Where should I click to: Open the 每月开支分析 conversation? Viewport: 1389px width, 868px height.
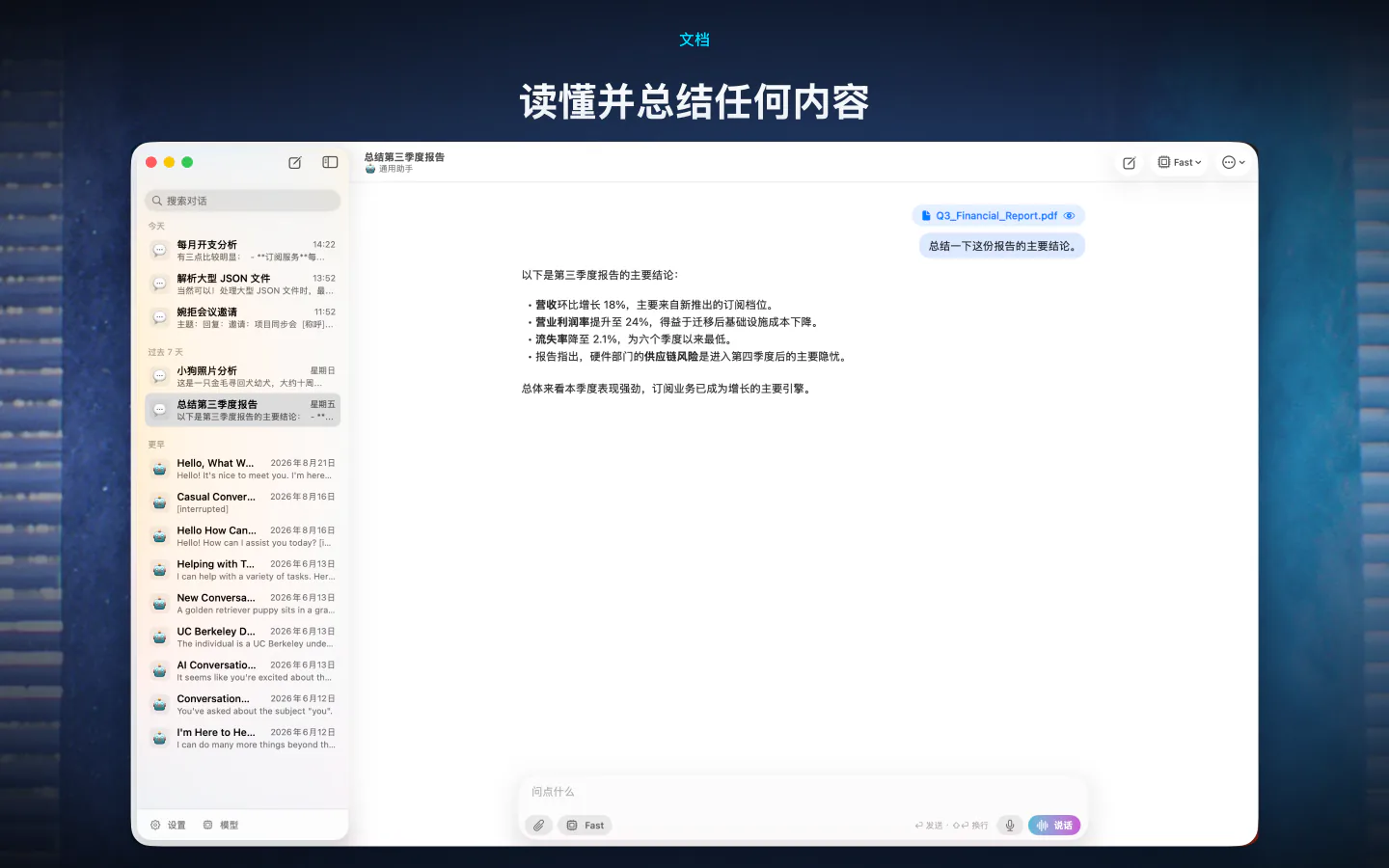point(242,251)
